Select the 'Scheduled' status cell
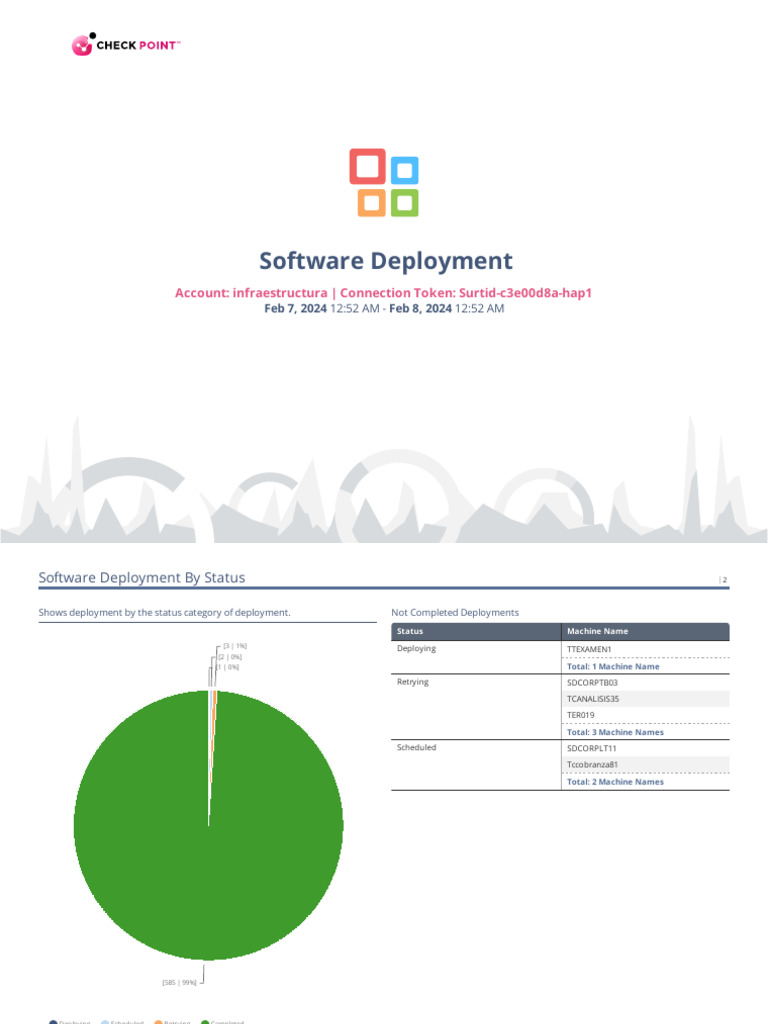 point(416,747)
